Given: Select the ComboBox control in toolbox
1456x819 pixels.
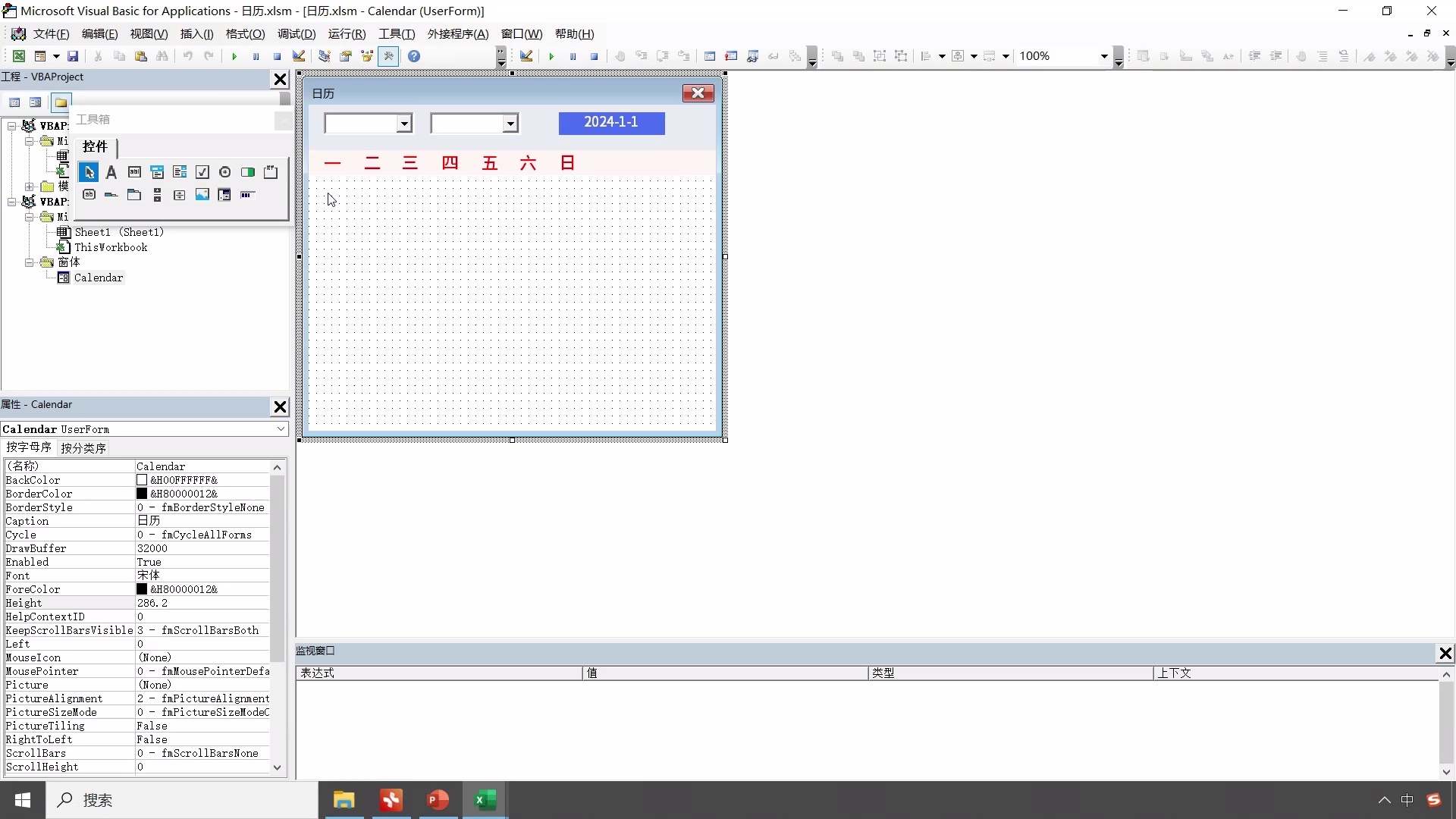Looking at the screenshot, I should click(157, 172).
